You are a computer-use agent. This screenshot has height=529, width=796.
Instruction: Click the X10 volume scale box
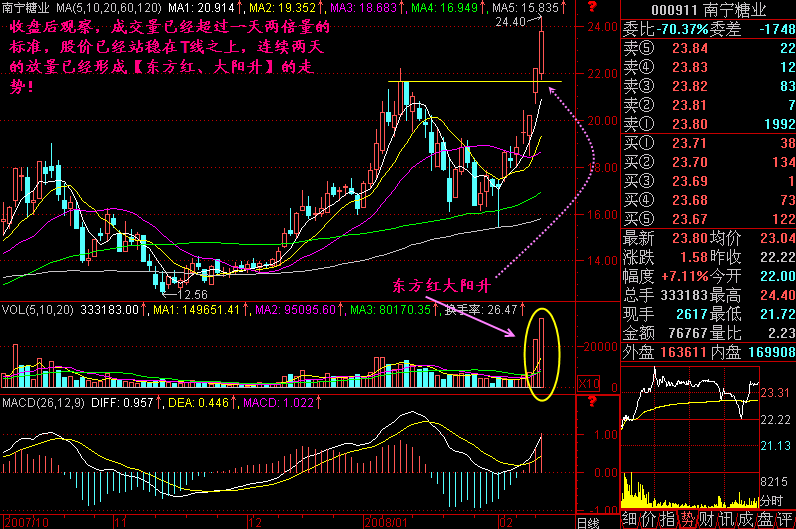(587, 385)
